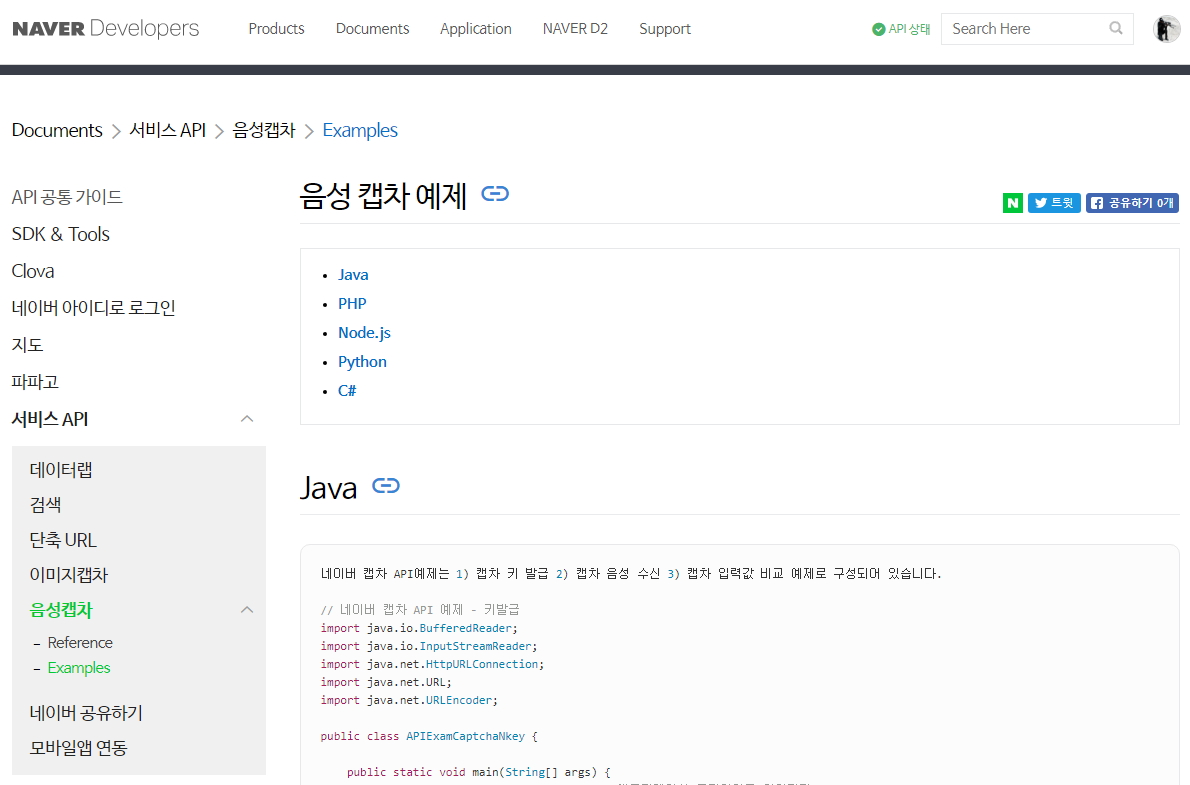Image resolution: width=1190 pixels, height=785 pixels.
Task: Open the NAVER D2 menu
Action: [575, 29]
